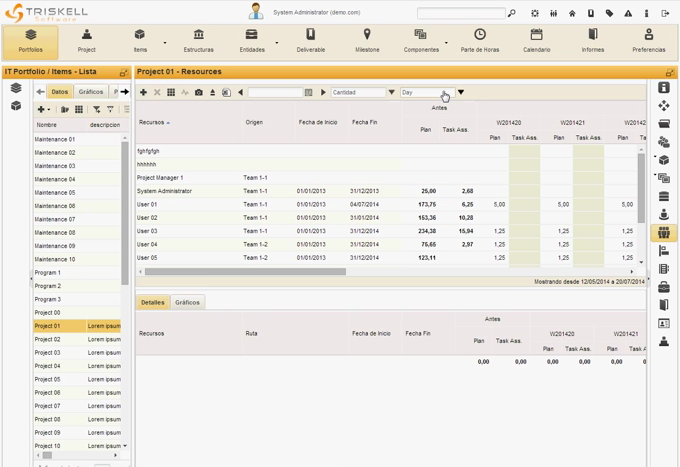
Task: Open Parte de Horas timesheet
Action: pos(480,42)
